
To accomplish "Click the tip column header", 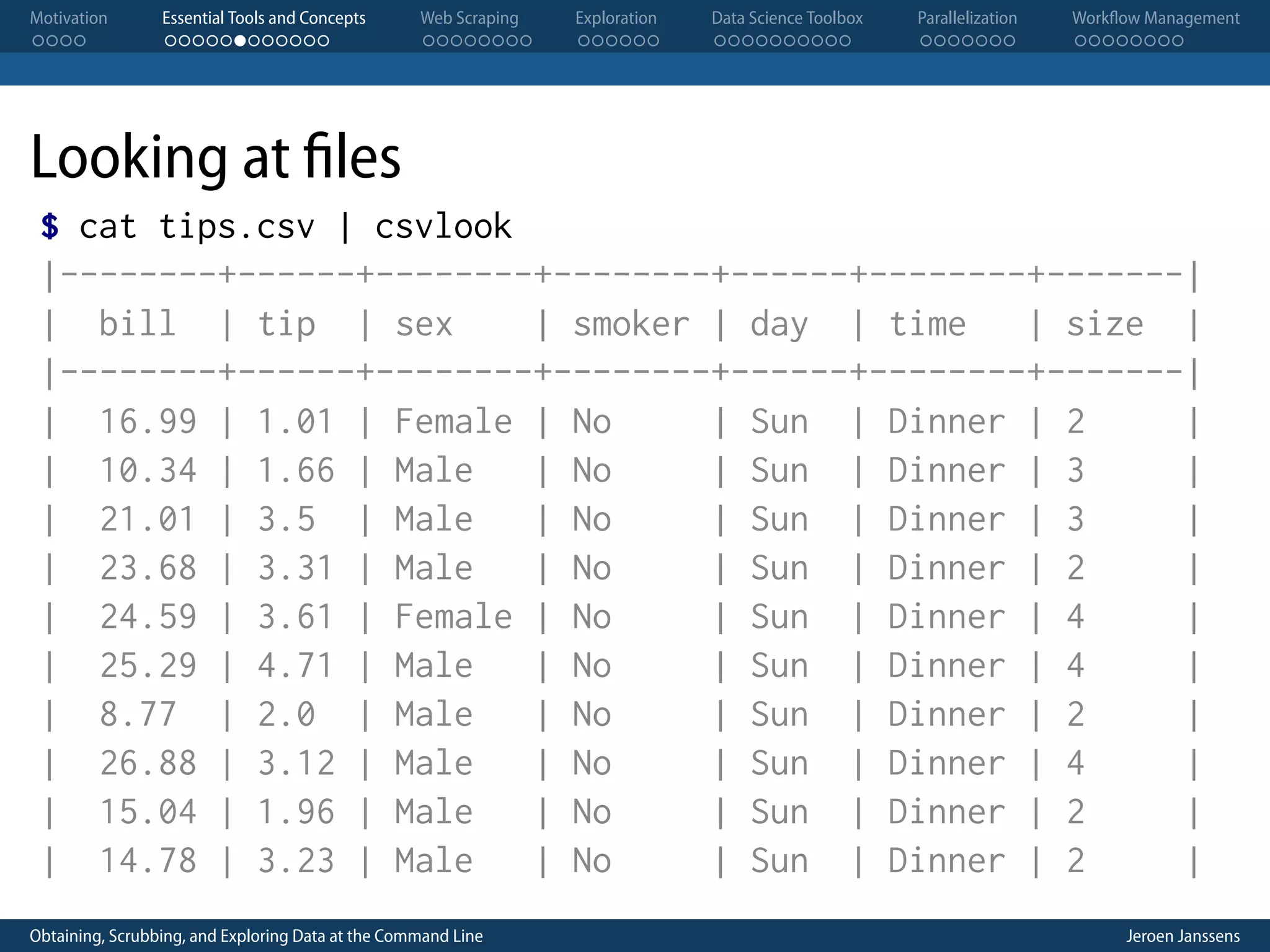I will tap(286, 325).
